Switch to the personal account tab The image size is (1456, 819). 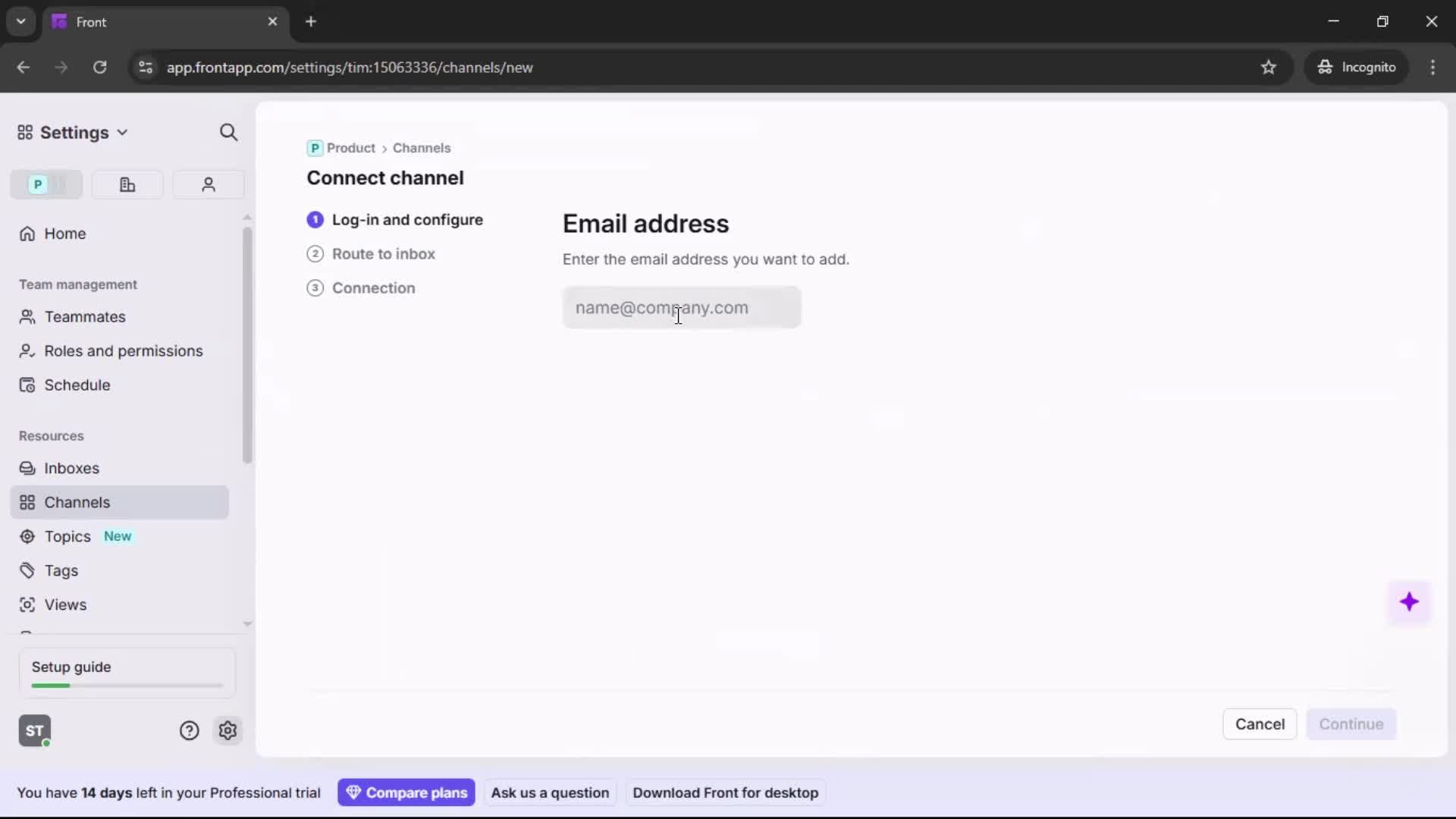tap(209, 184)
